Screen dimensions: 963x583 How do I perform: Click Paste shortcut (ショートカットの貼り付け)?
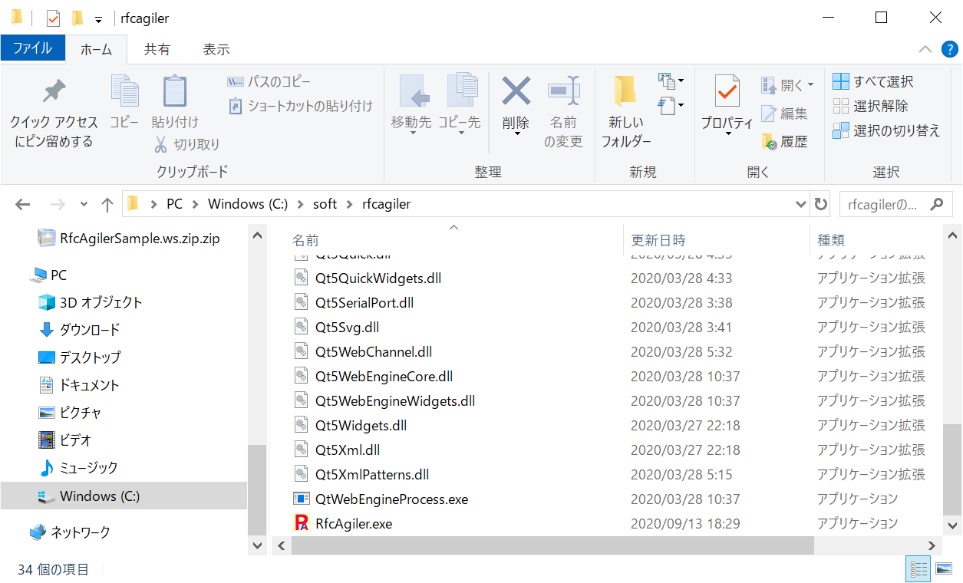[x=300, y=106]
